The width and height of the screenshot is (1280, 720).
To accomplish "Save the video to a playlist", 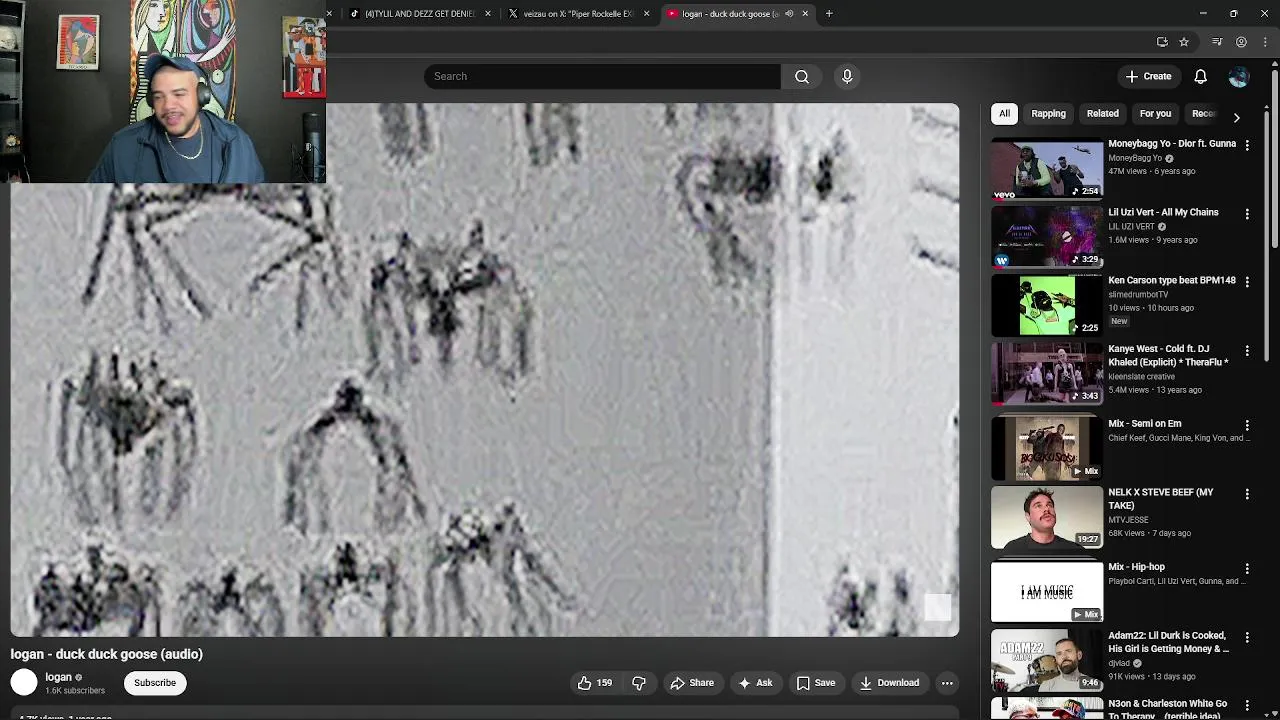I will tap(816, 683).
